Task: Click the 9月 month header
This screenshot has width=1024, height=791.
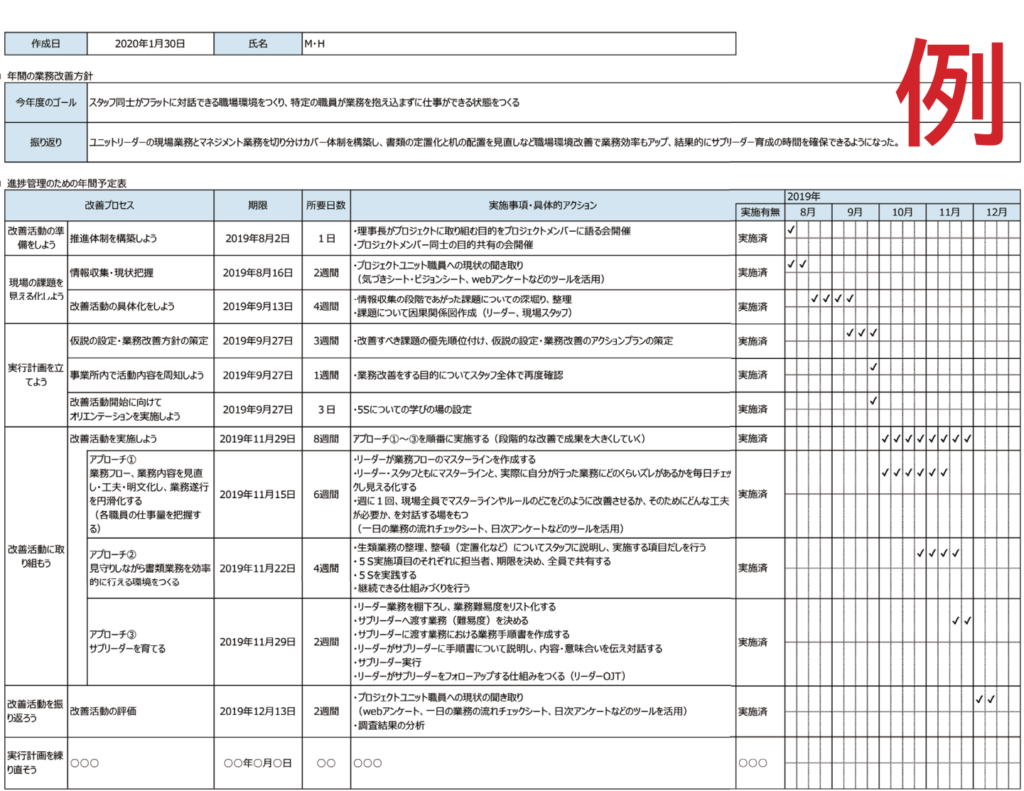Action: pos(855,212)
